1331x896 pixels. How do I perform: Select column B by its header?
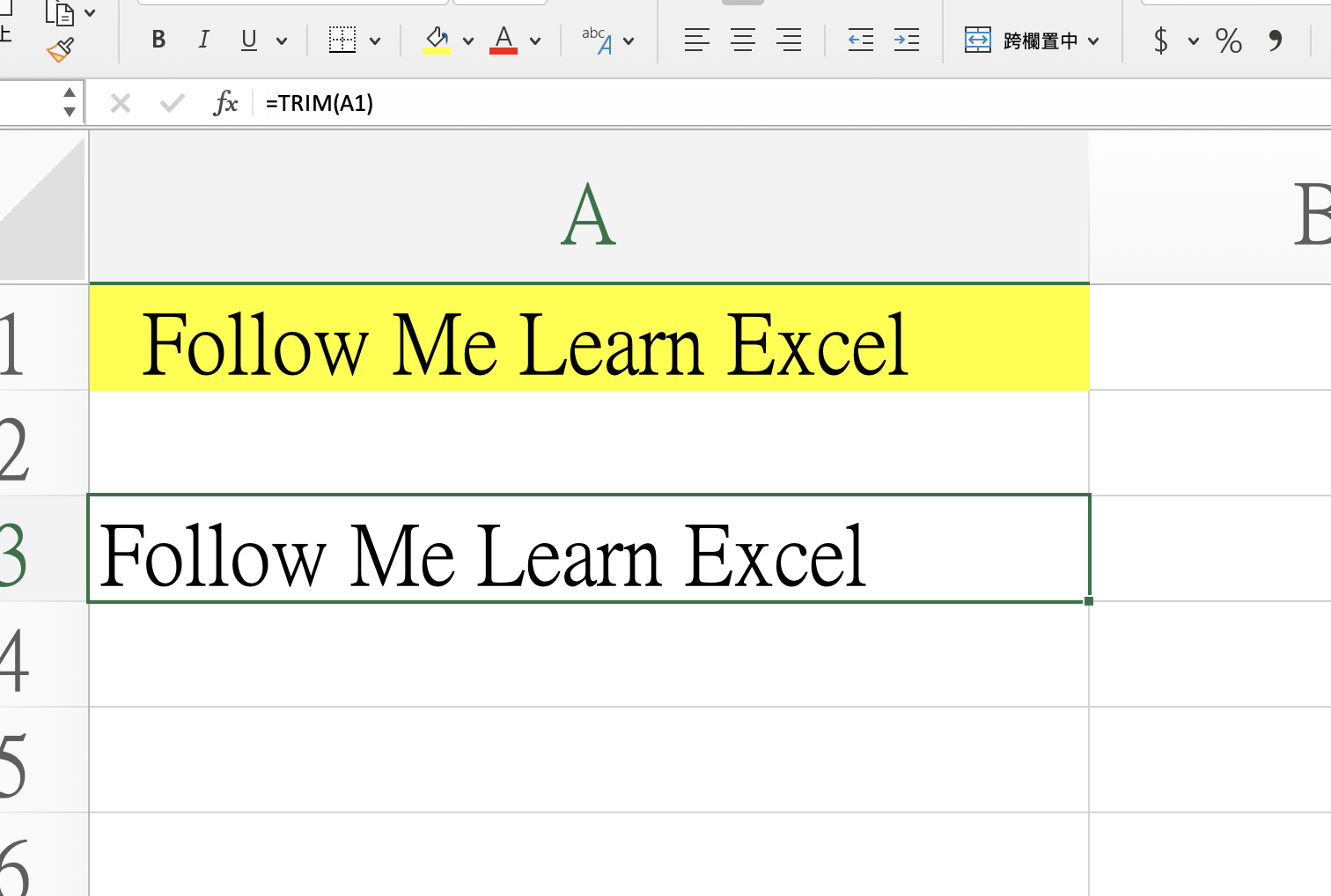coord(1210,208)
